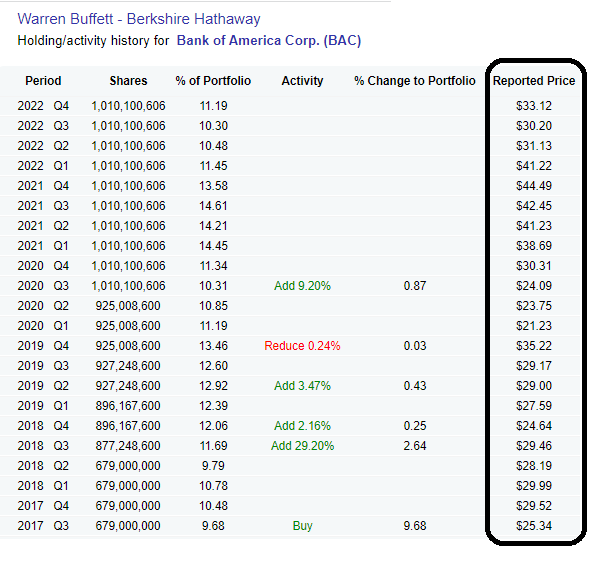This screenshot has height=562, width=616.
Task: Click the 0.25 portfolio change value
Action: [414, 426]
